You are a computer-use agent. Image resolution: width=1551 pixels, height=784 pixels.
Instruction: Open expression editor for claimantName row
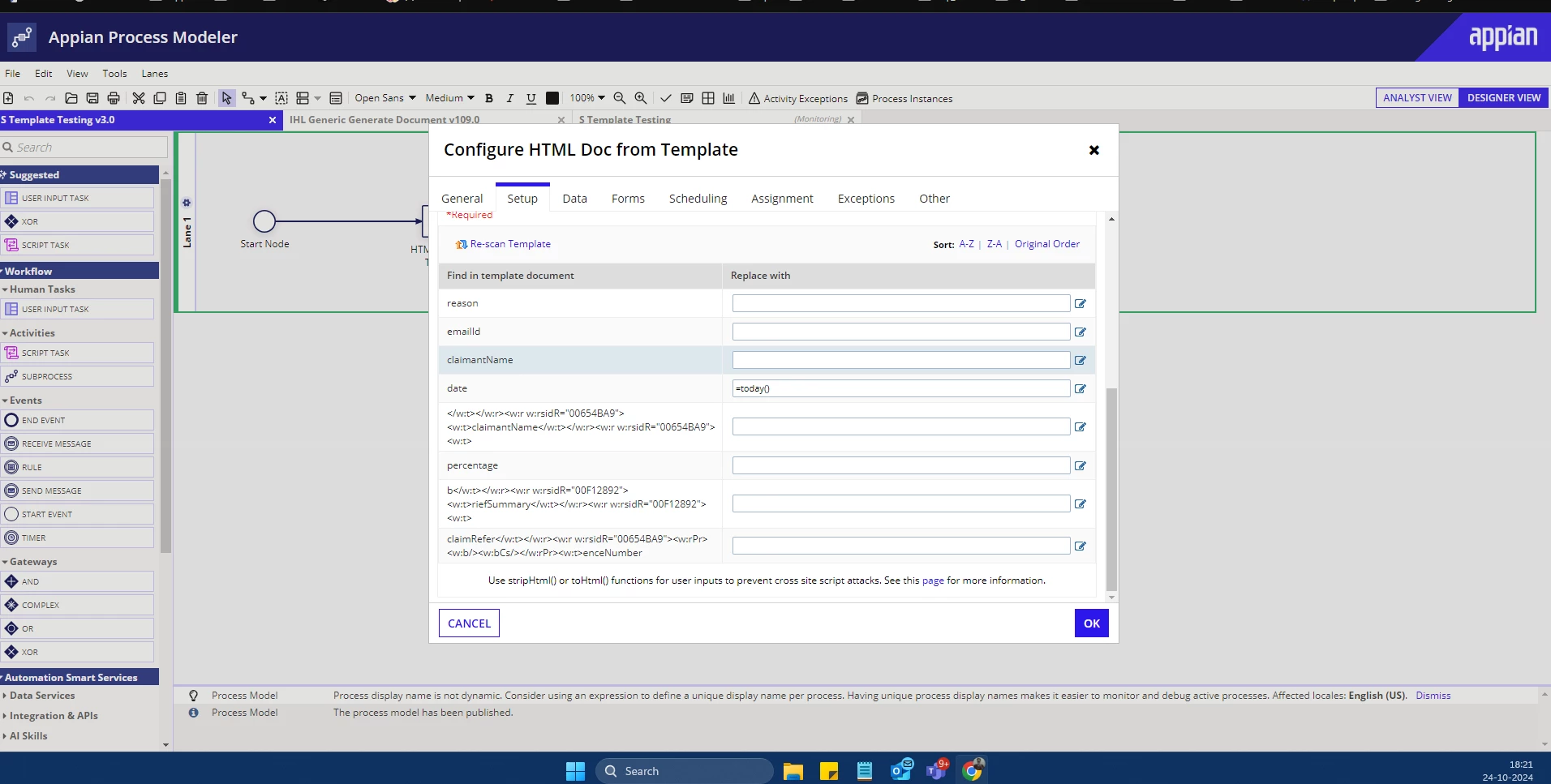point(1081,360)
